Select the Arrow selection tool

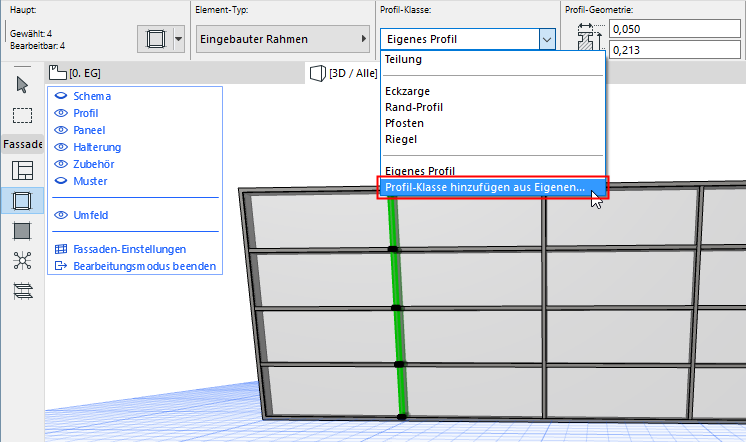[22, 85]
